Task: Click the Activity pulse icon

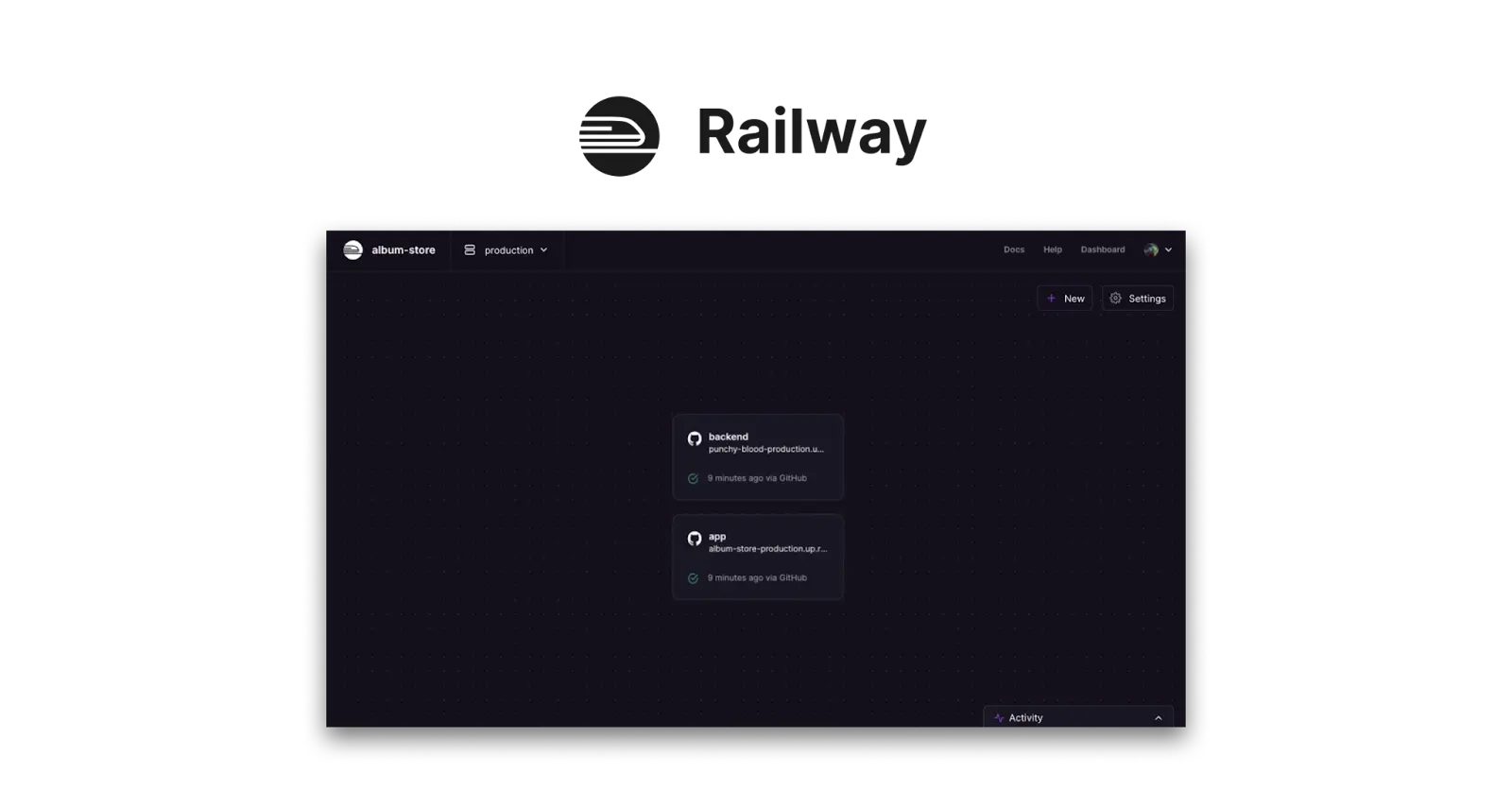Action: click(999, 718)
